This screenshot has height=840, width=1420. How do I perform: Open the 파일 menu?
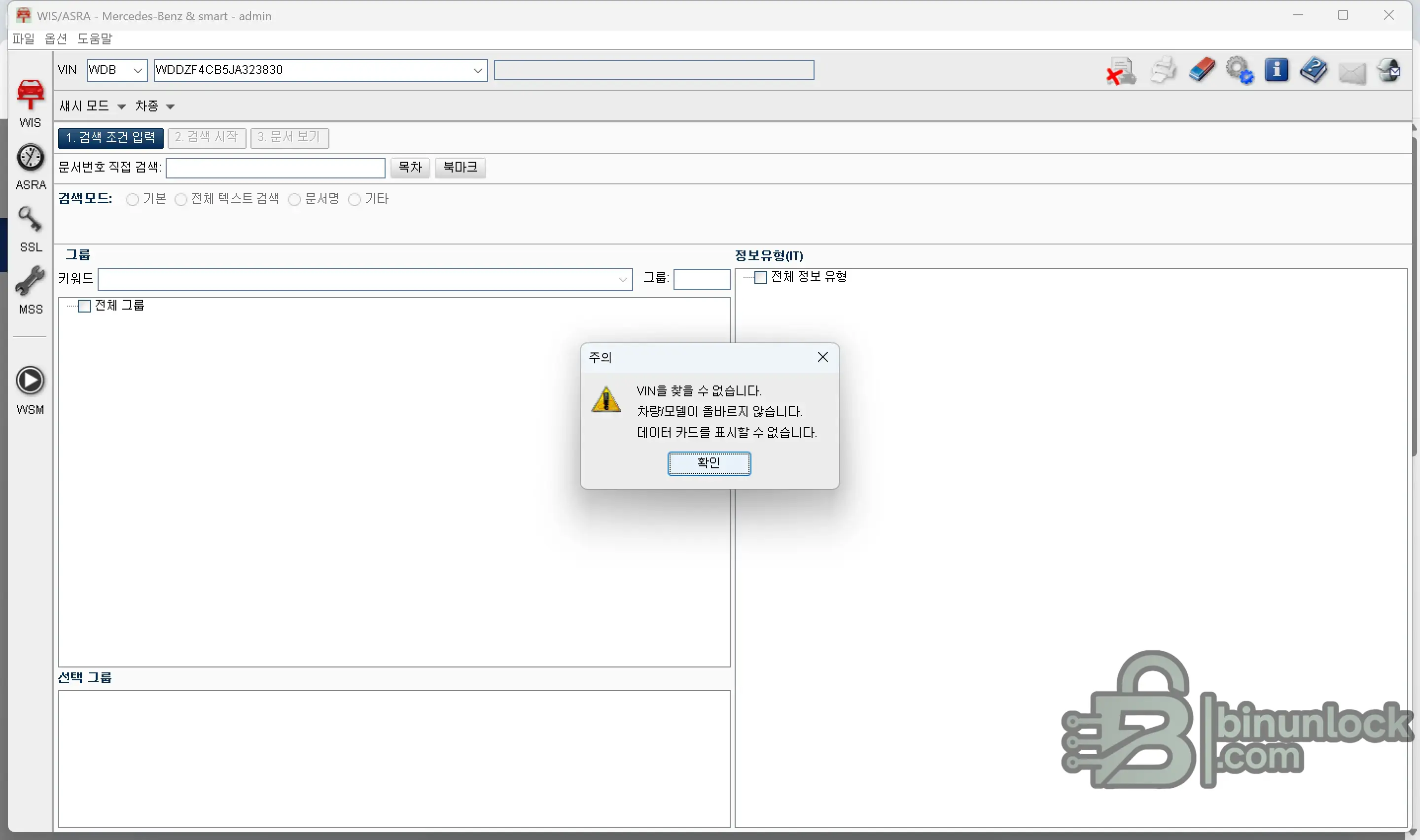[x=23, y=38]
